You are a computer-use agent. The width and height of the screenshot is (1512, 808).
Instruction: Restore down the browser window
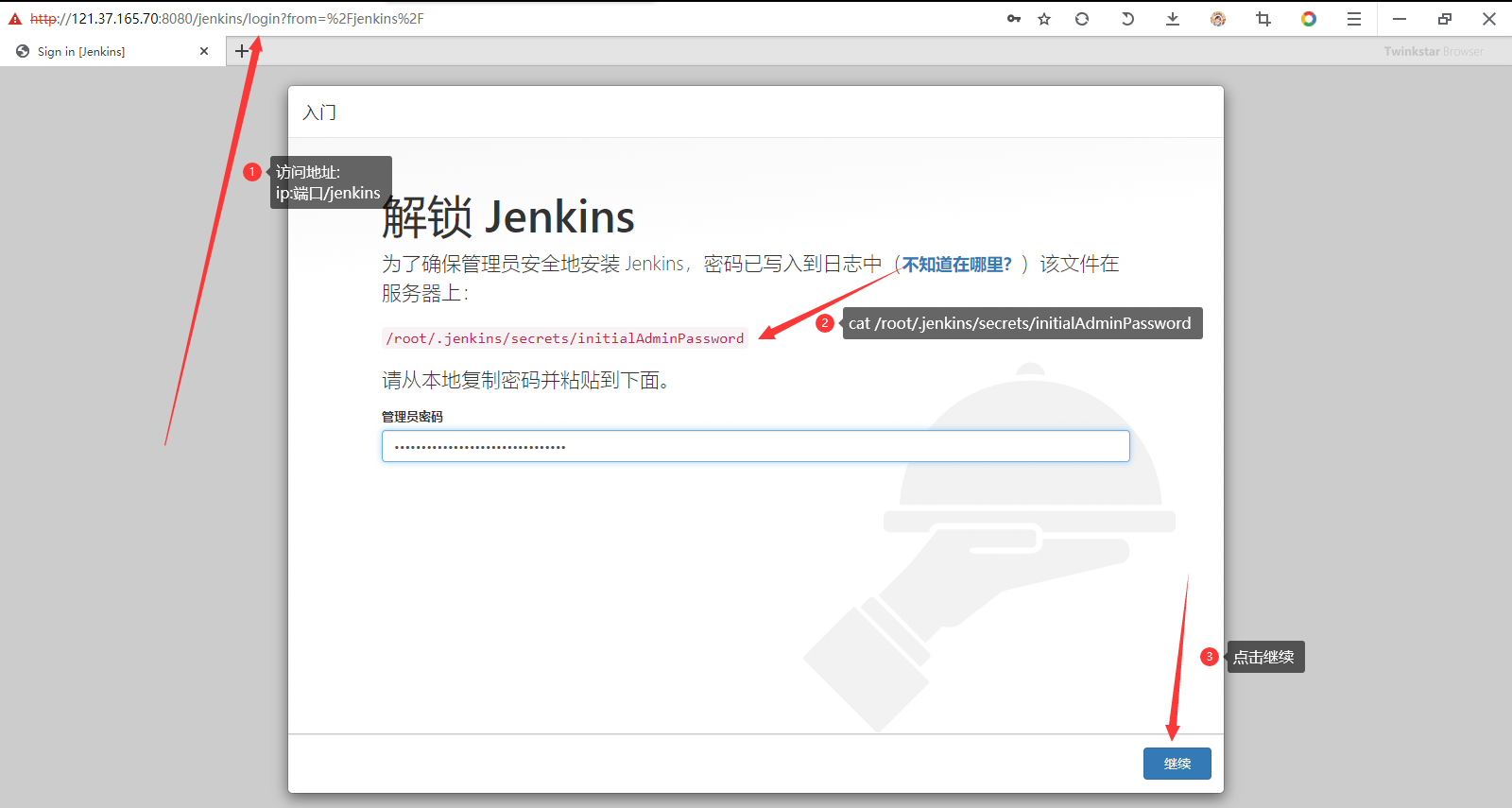pos(1445,19)
